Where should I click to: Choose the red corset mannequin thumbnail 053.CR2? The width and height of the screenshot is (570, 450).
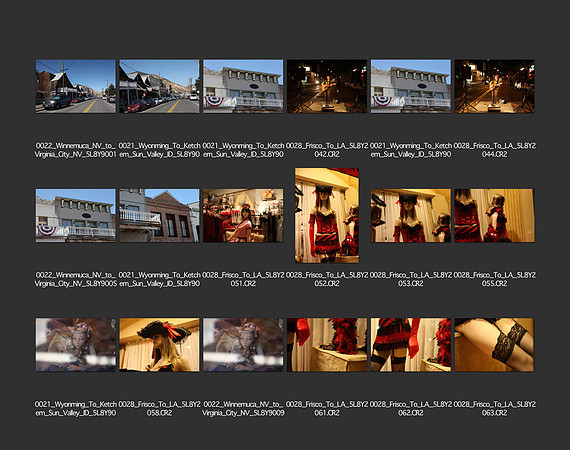pyautogui.click(x=411, y=216)
